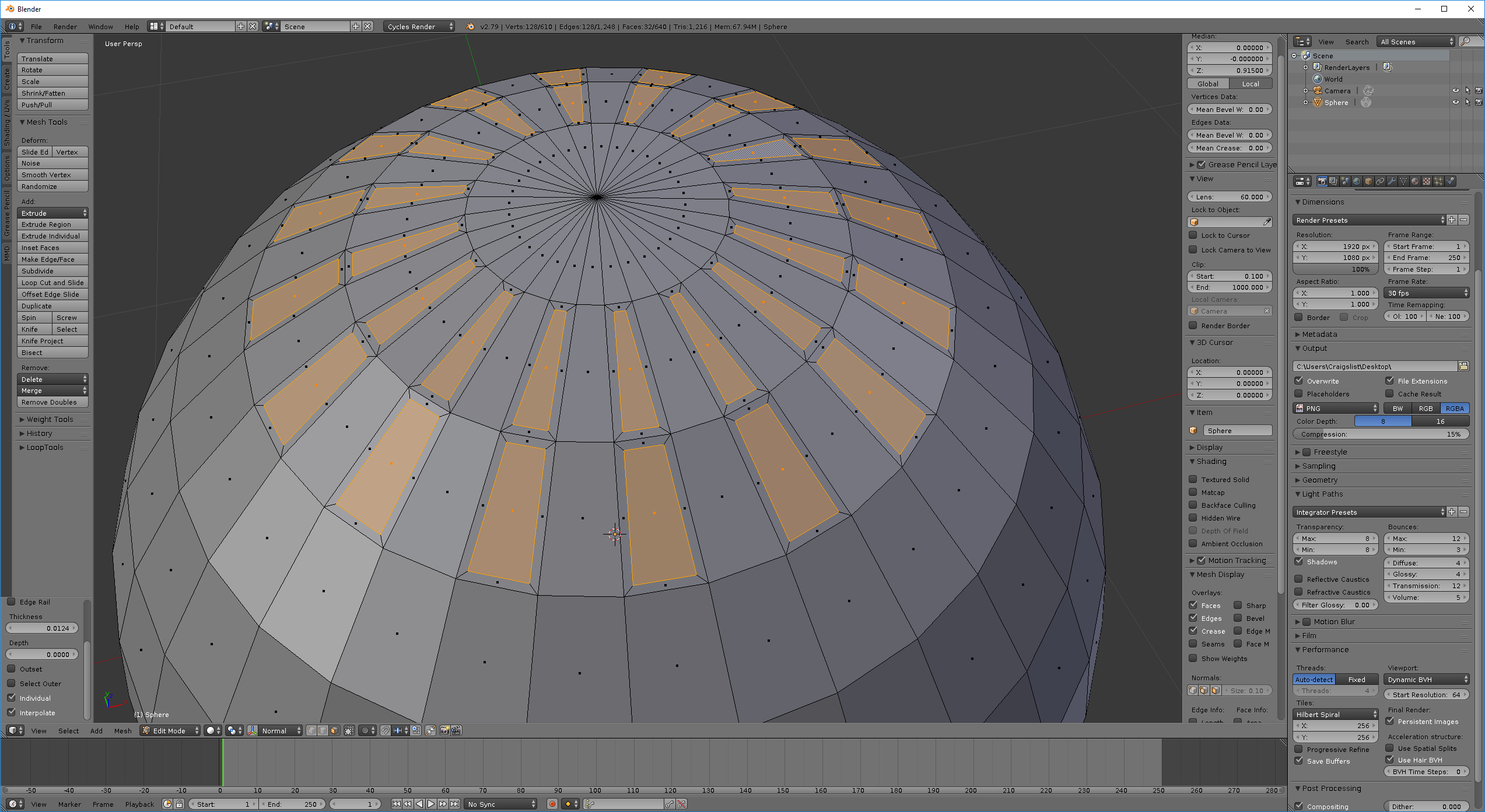Open the Constraints properties tab (chain icon)
The height and width of the screenshot is (812, 1485).
(1380, 181)
